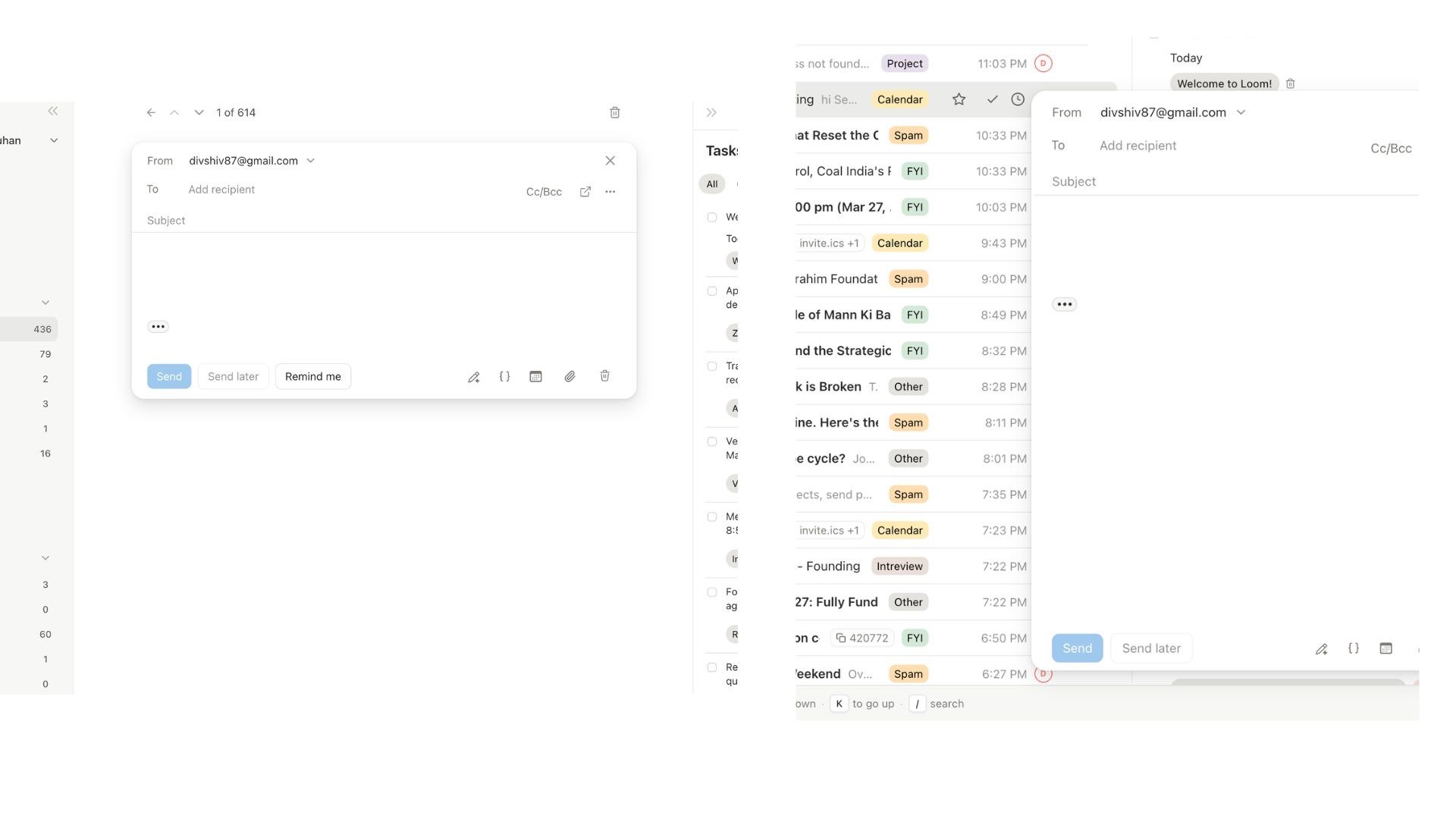Viewport: 1456px width, 819px height.
Task: Check the task checkbox starting 'Me'
Action: pos(712,517)
